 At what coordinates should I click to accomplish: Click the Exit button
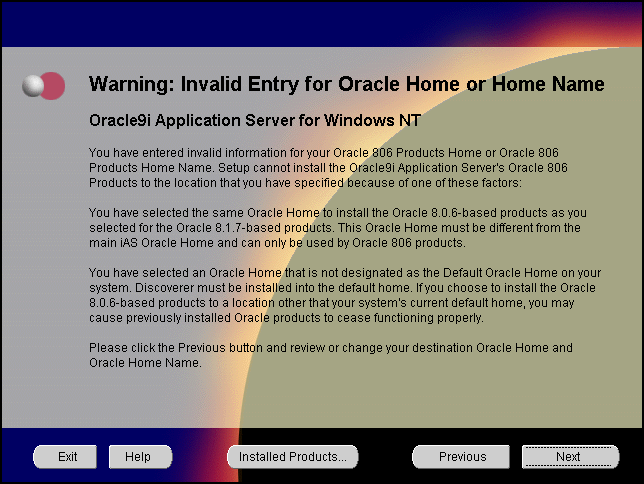click(x=65, y=456)
